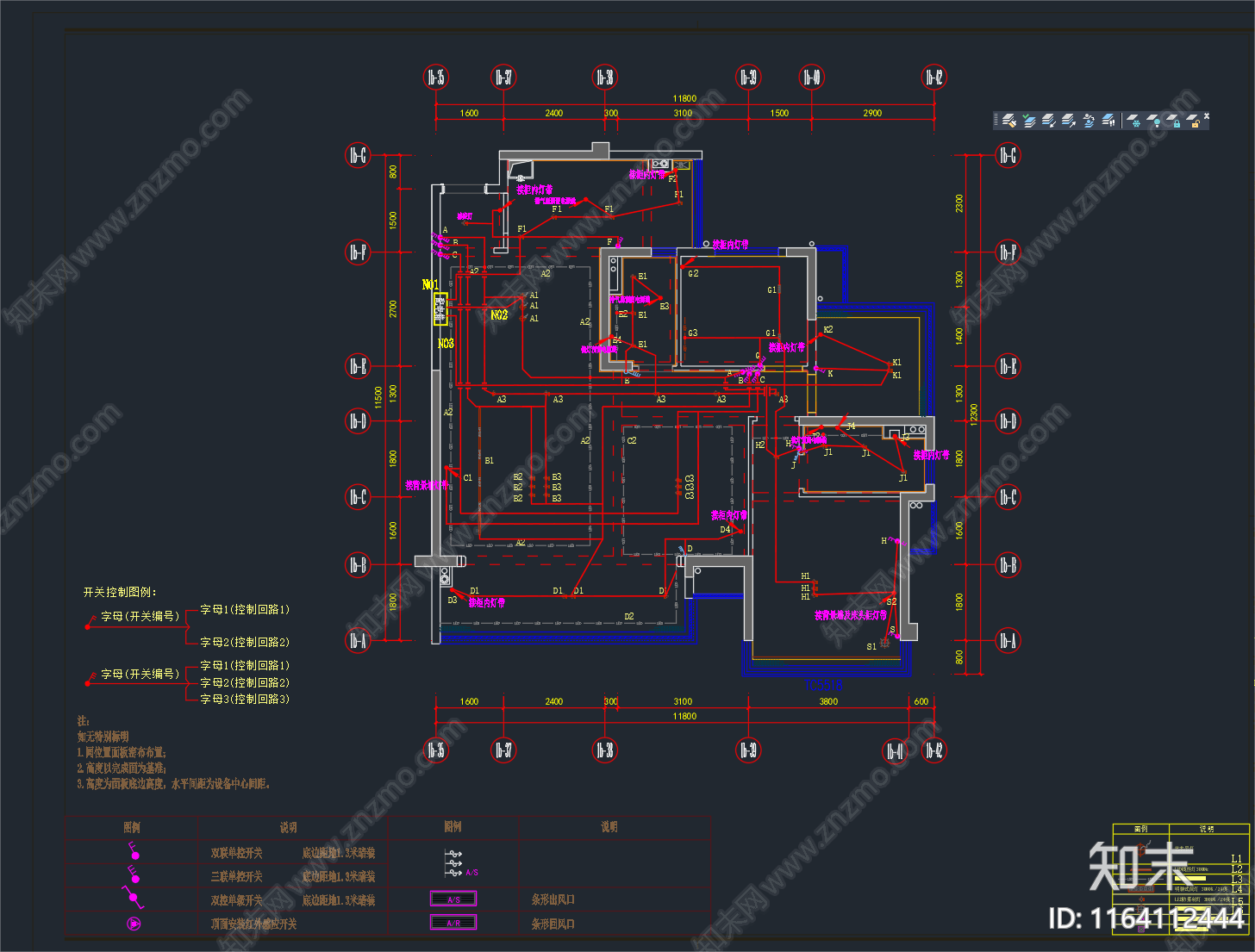
Task: Click the grid bubble labeled 1b-40
Action: pos(811,78)
